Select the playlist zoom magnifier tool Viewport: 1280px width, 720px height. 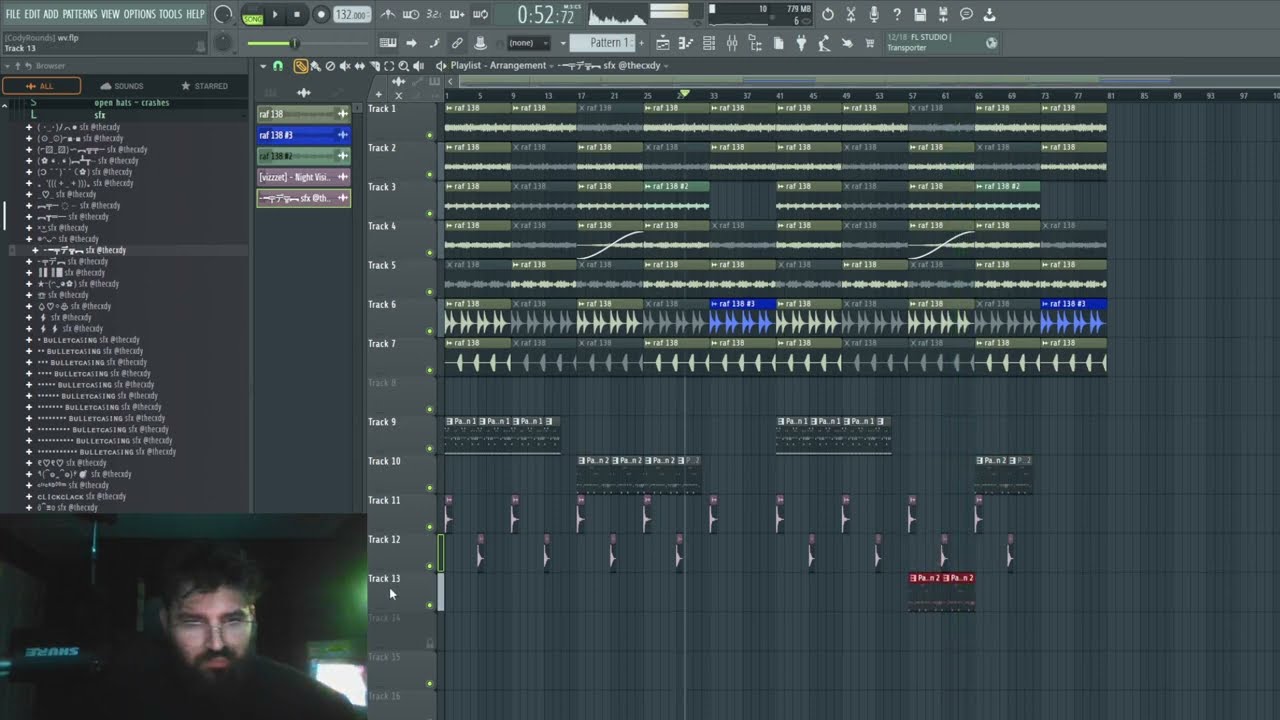click(x=404, y=66)
